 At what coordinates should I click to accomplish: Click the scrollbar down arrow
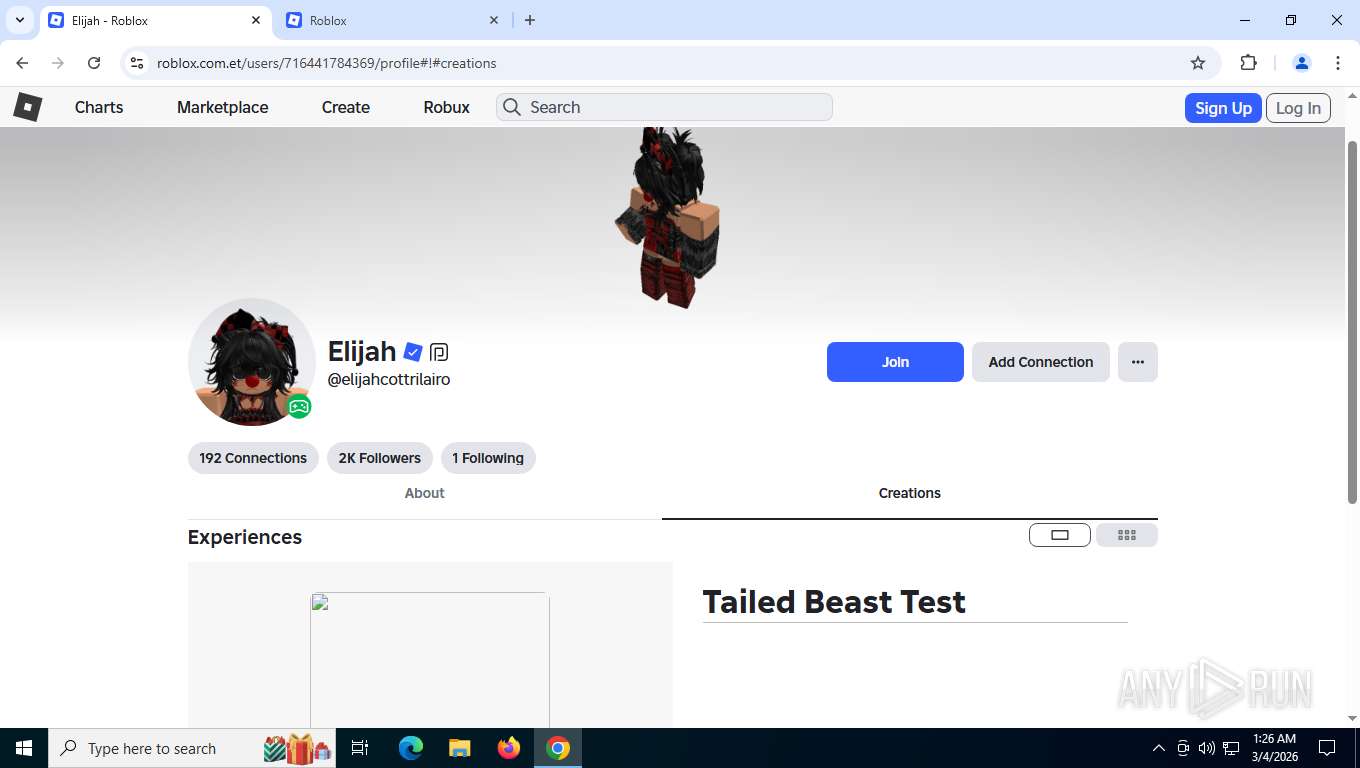click(1352, 718)
